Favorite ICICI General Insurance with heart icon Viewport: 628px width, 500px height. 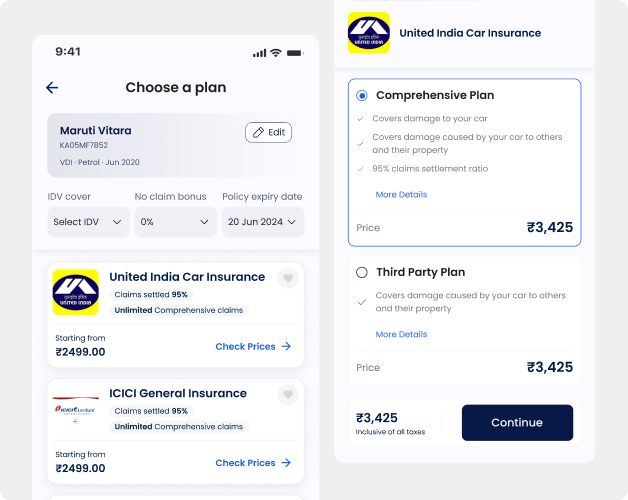click(288, 395)
